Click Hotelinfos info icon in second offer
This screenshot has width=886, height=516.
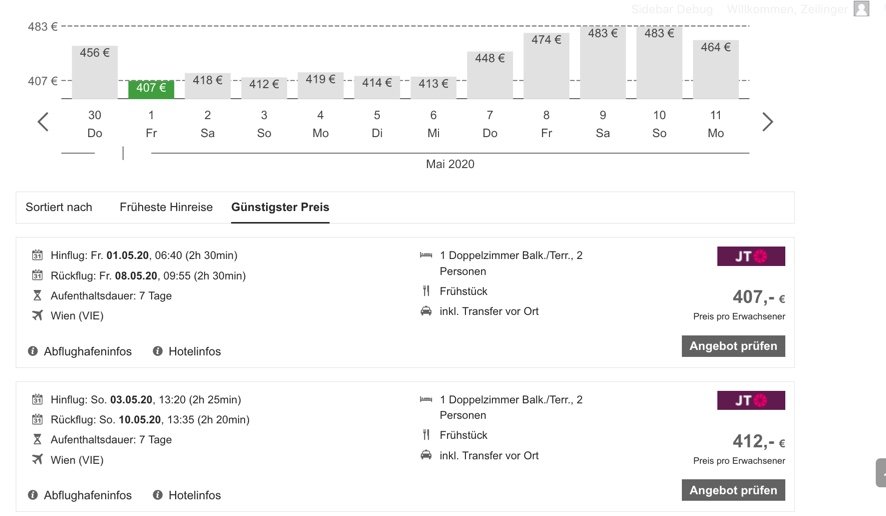point(158,495)
